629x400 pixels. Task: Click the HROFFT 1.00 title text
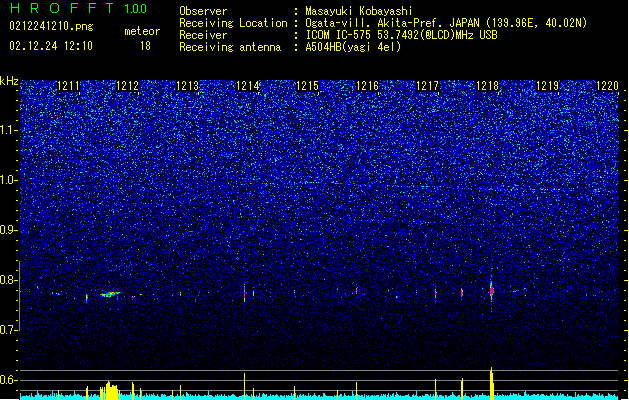(x=79, y=8)
